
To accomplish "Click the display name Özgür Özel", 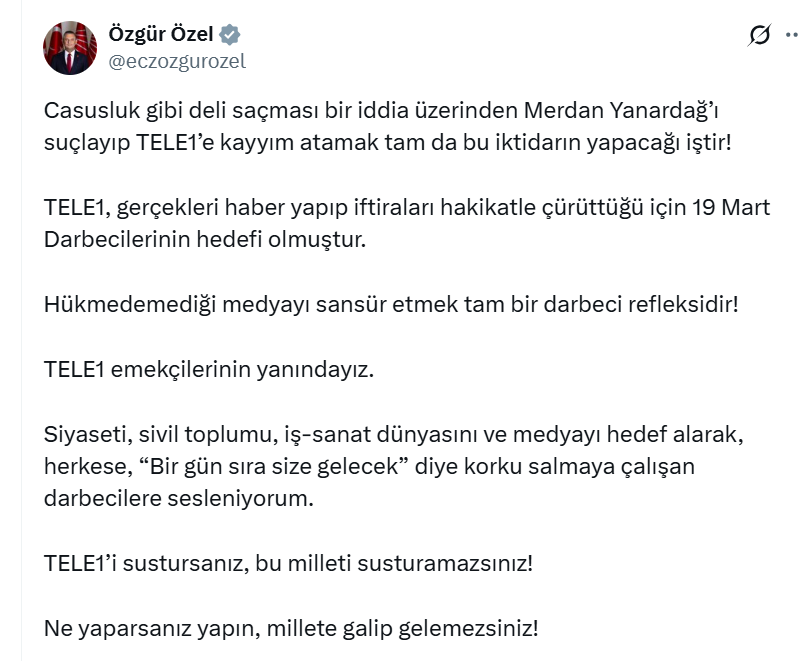I will tap(160, 35).
